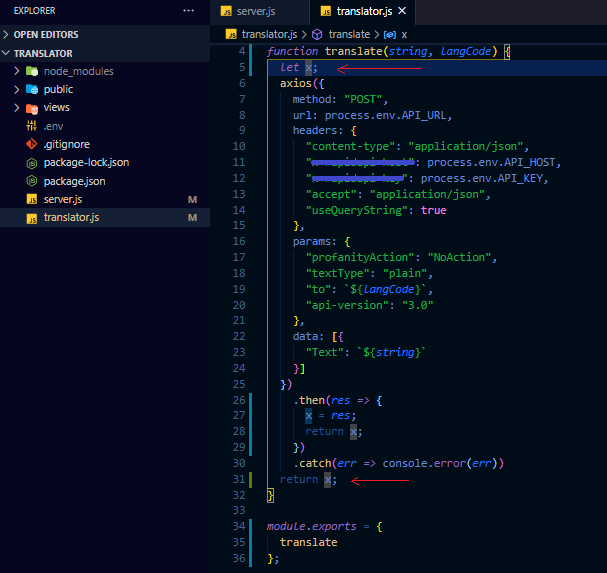Click the .gitignore file icon

click(32, 144)
